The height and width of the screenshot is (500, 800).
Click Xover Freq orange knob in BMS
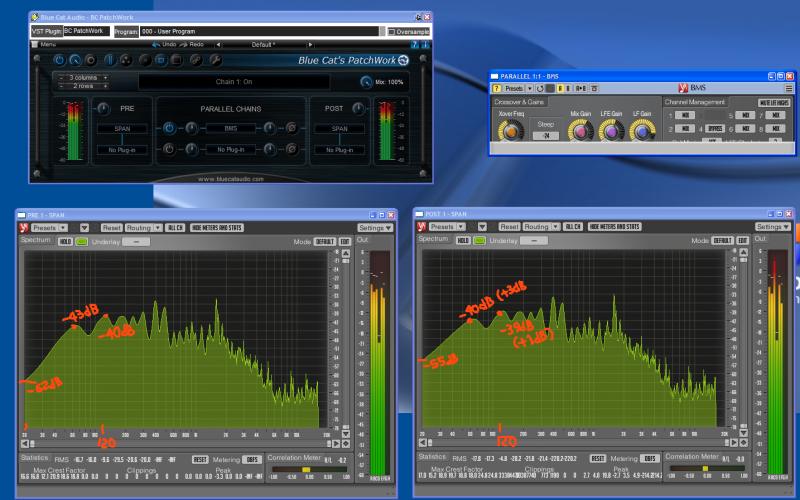click(511, 131)
